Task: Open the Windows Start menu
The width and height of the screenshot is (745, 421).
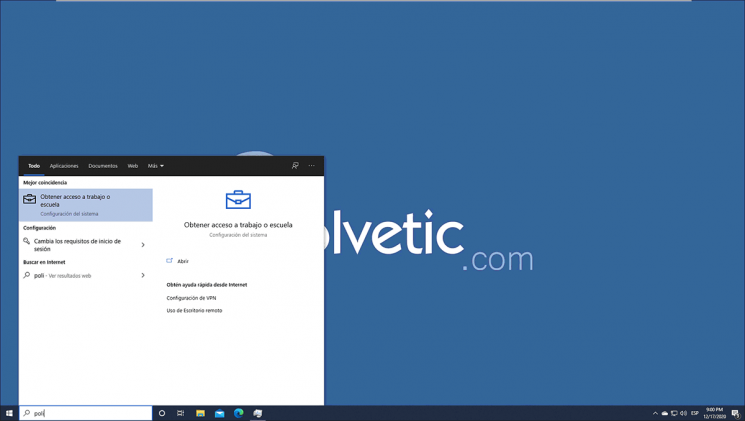Action: coord(9,413)
